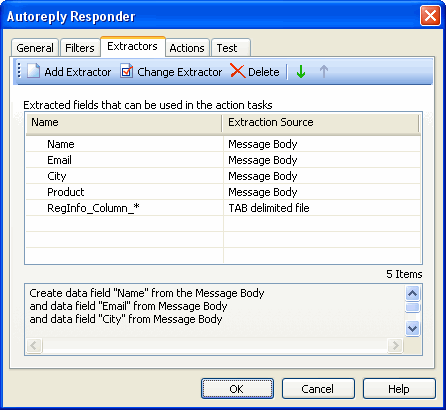Click description box scroll down arrow
The height and width of the screenshot is (410, 446).
(413, 329)
